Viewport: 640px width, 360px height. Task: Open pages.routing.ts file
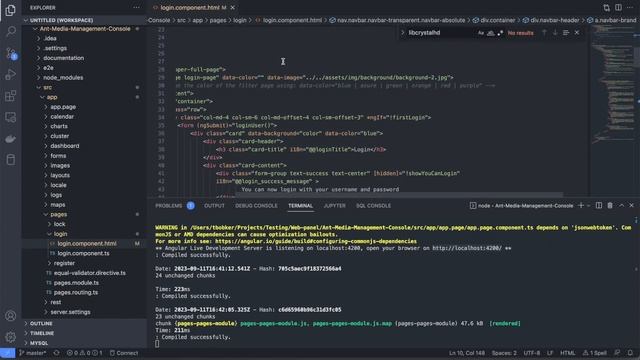click(76, 293)
